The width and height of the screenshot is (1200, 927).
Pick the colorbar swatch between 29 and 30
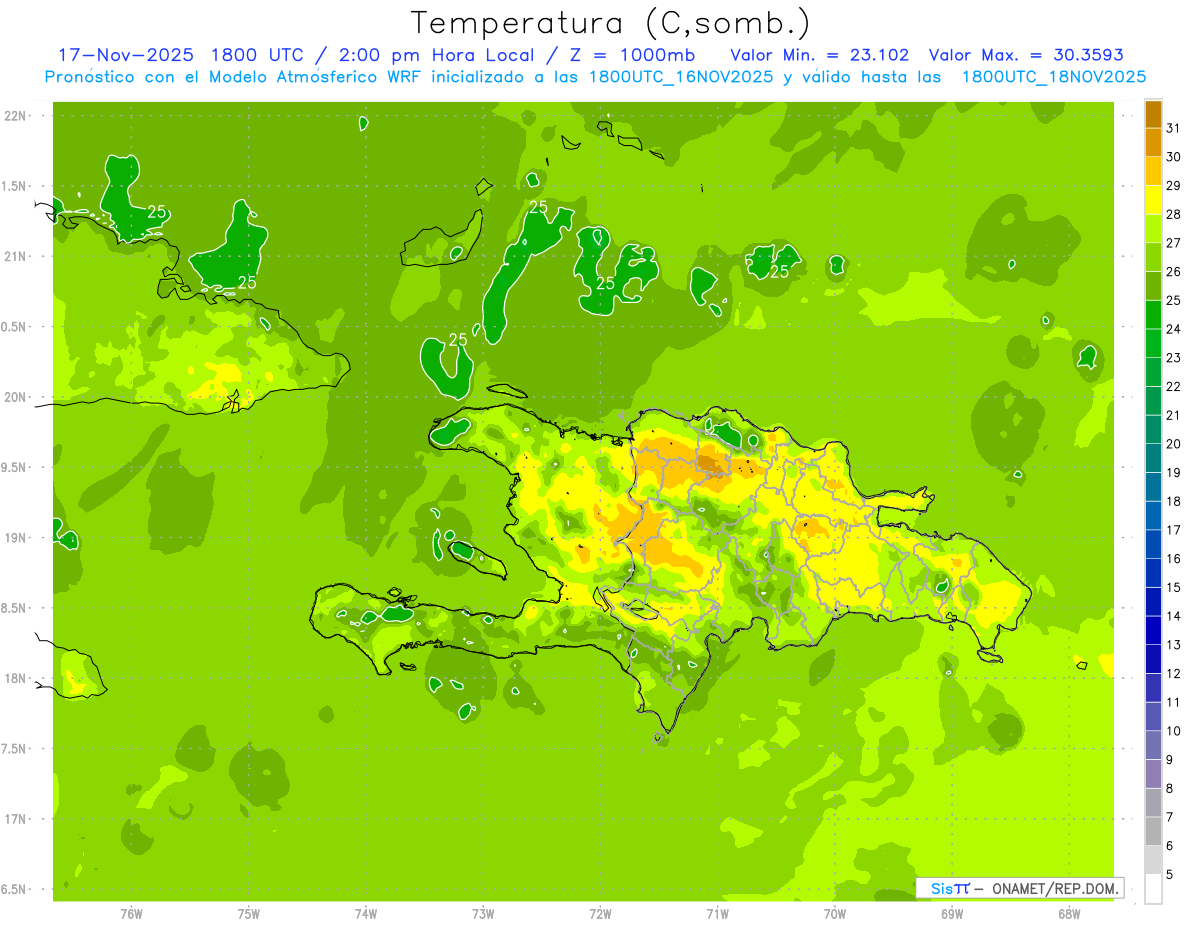coord(1153,171)
